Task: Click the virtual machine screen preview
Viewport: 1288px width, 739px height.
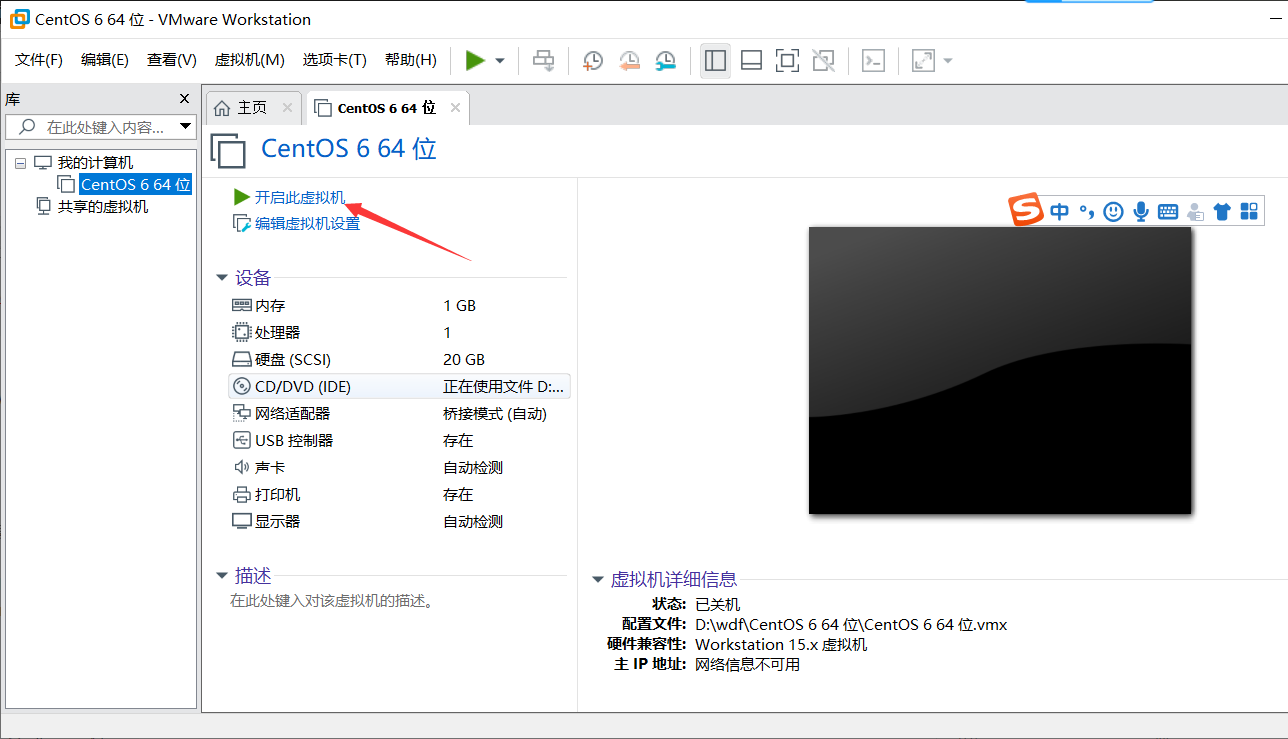Action: [x=1000, y=370]
